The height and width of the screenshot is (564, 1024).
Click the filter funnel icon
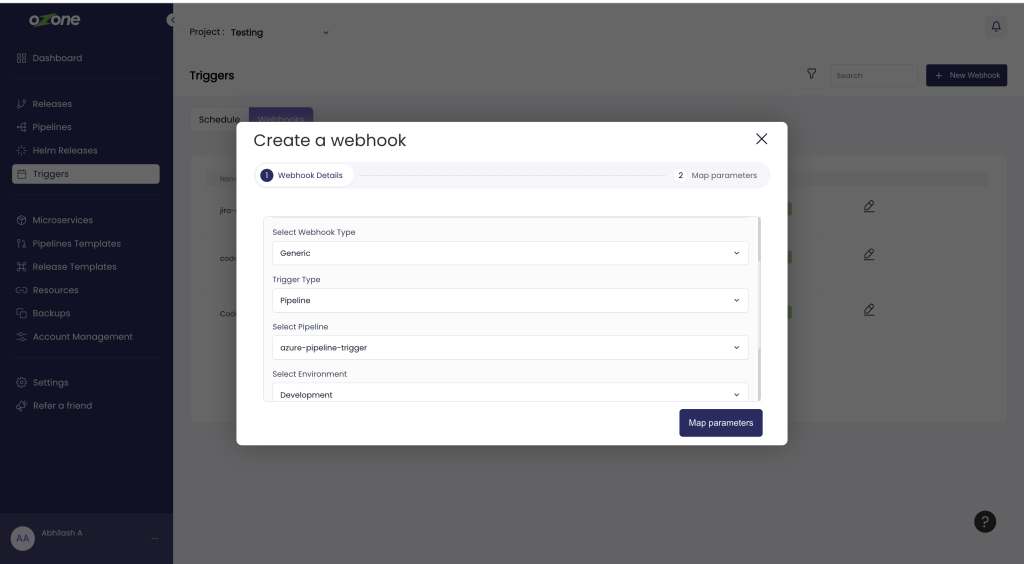[811, 74]
